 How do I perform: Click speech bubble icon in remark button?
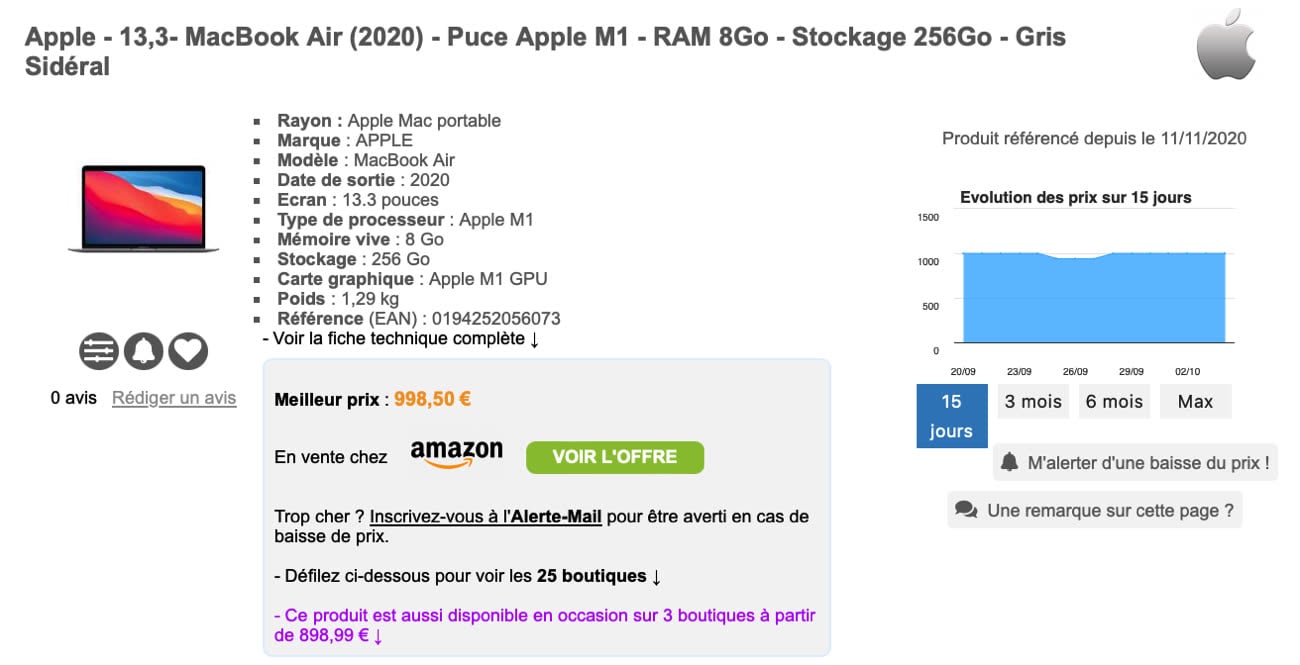pyautogui.click(x=966, y=510)
